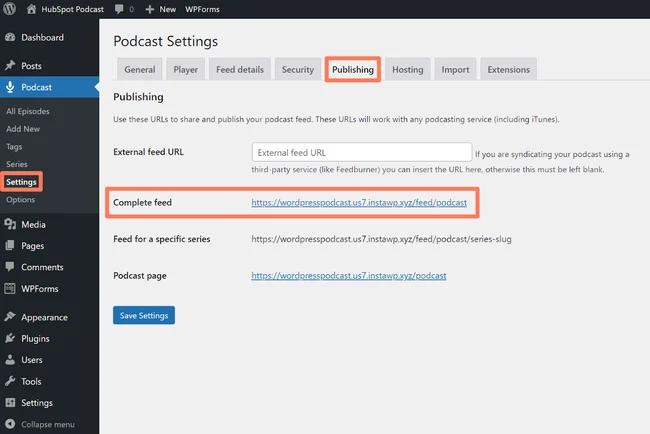Open the Dashboard menu label
Viewport: 650px width, 434px height.
pyautogui.click(x=43, y=37)
